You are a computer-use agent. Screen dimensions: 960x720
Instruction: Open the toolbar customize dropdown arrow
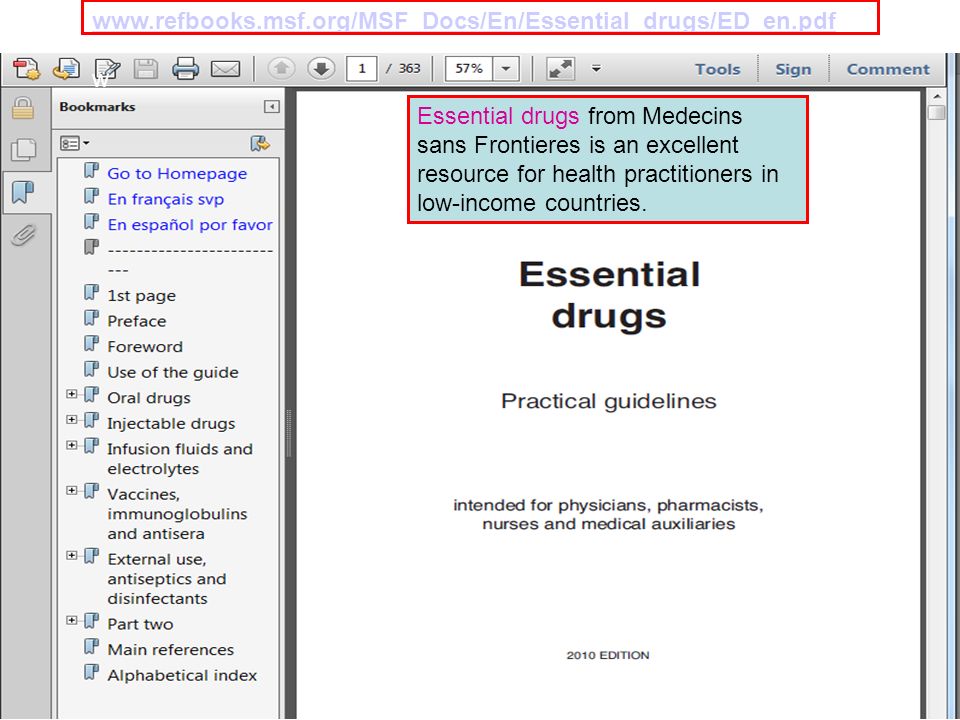click(x=596, y=69)
